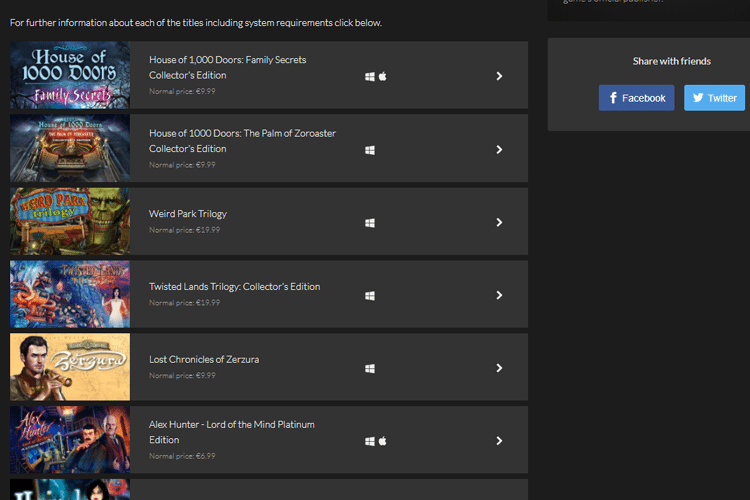Open Twisted Lands Trilogy: Collector's Edition title
This screenshot has height=500, width=750.
pyautogui.click(x=234, y=287)
